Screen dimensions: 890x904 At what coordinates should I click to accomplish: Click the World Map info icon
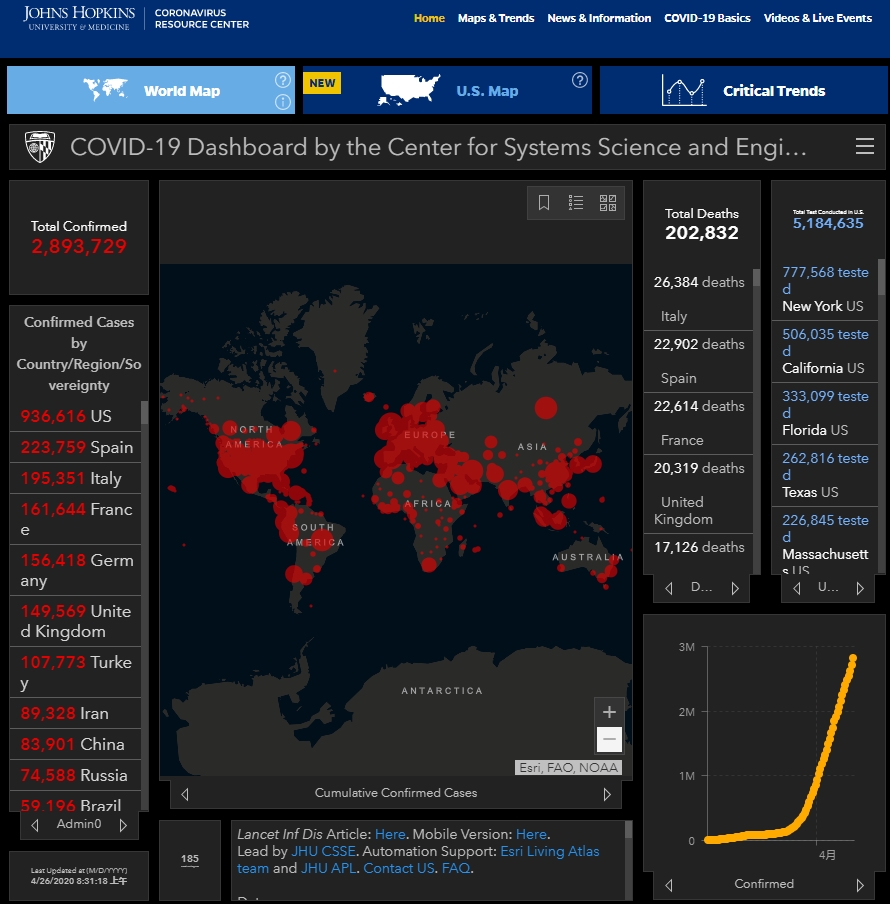pos(283,101)
